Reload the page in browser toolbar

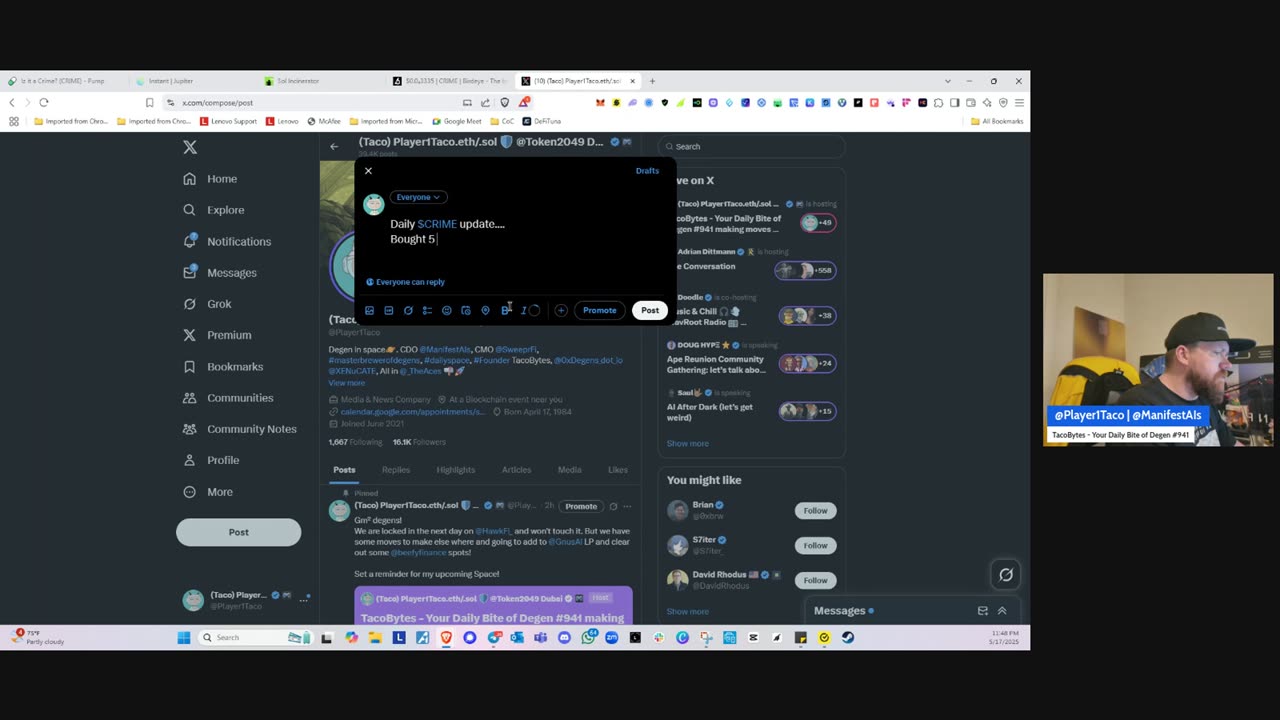(44, 102)
